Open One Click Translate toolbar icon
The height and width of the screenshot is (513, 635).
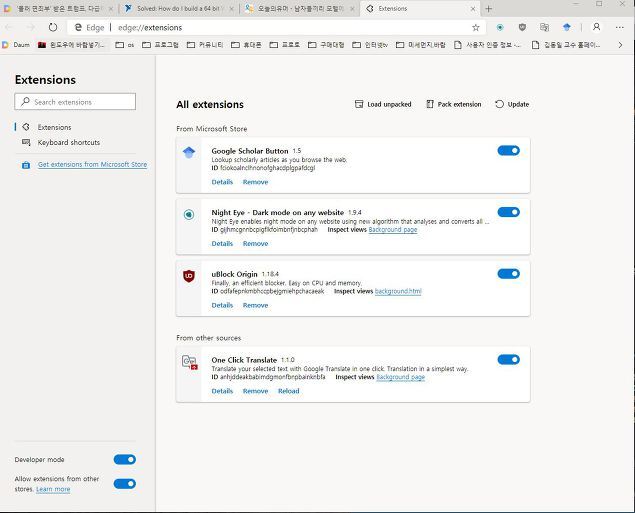pyautogui.click(x=545, y=27)
